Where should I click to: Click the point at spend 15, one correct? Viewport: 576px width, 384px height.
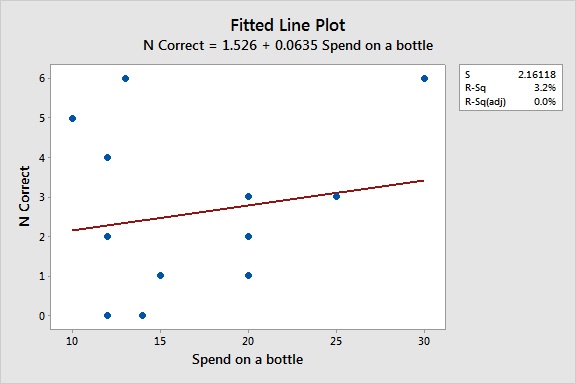click(160, 276)
